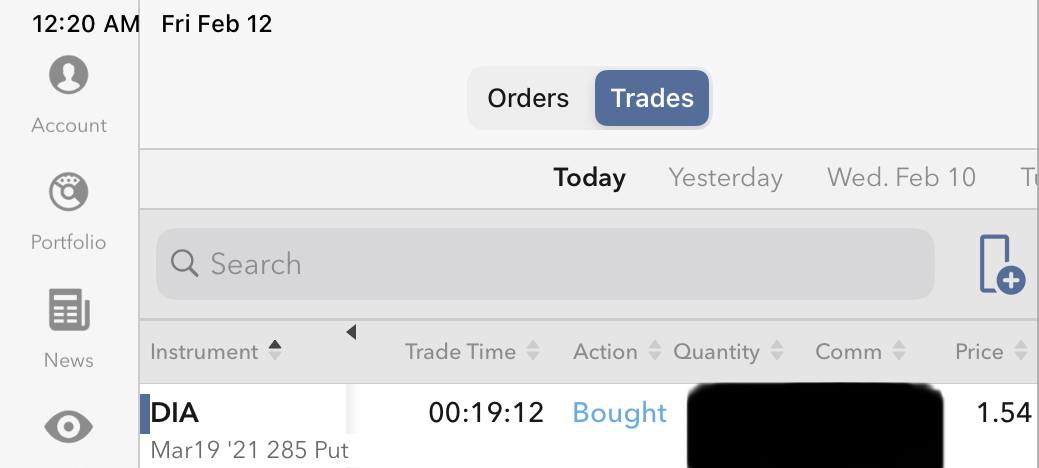Select the Today date tab
Screen dimensions: 1039x468
pyautogui.click(x=589, y=178)
